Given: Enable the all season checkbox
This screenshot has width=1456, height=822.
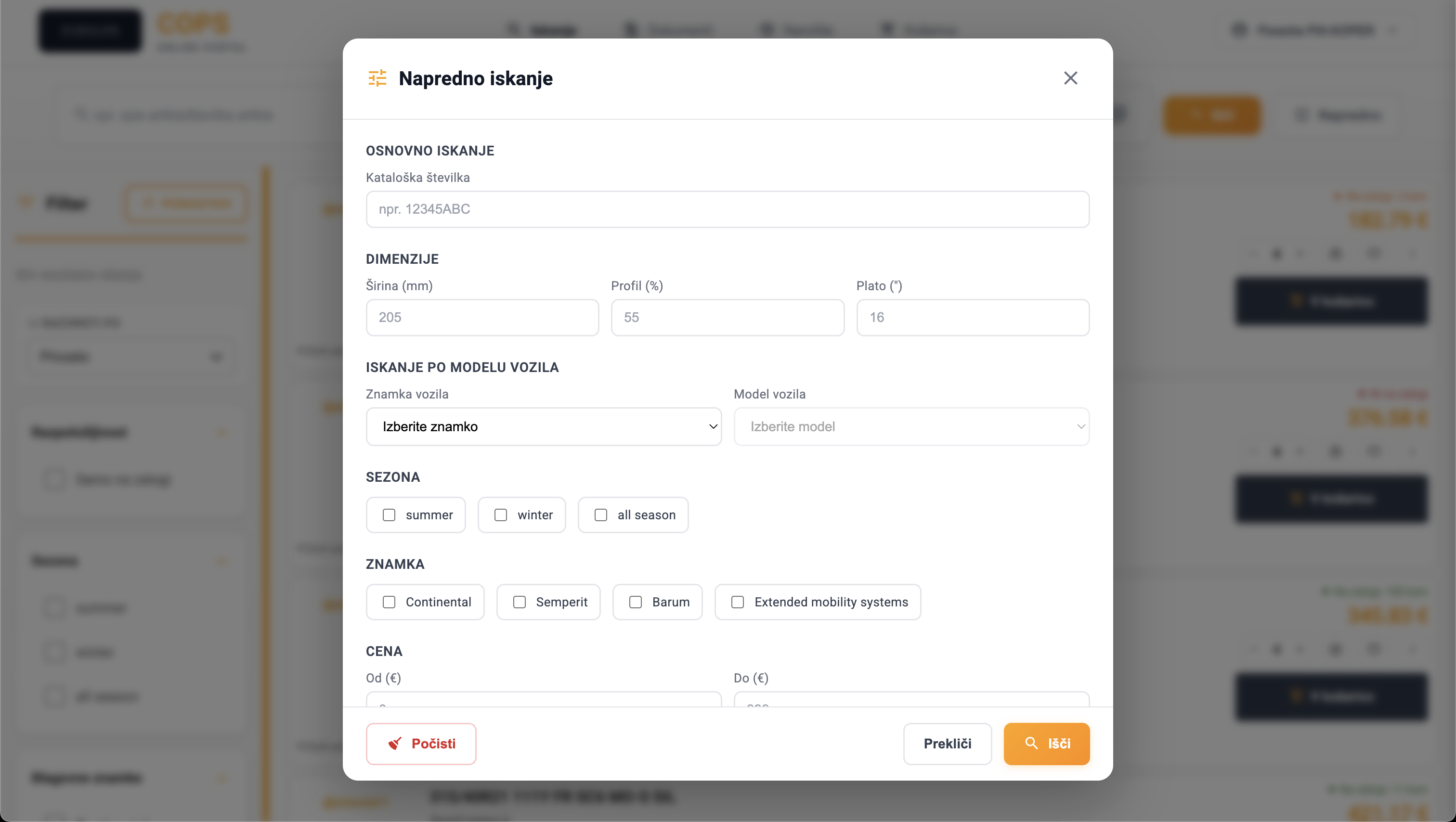Looking at the screenshot, I should [601, 514].
